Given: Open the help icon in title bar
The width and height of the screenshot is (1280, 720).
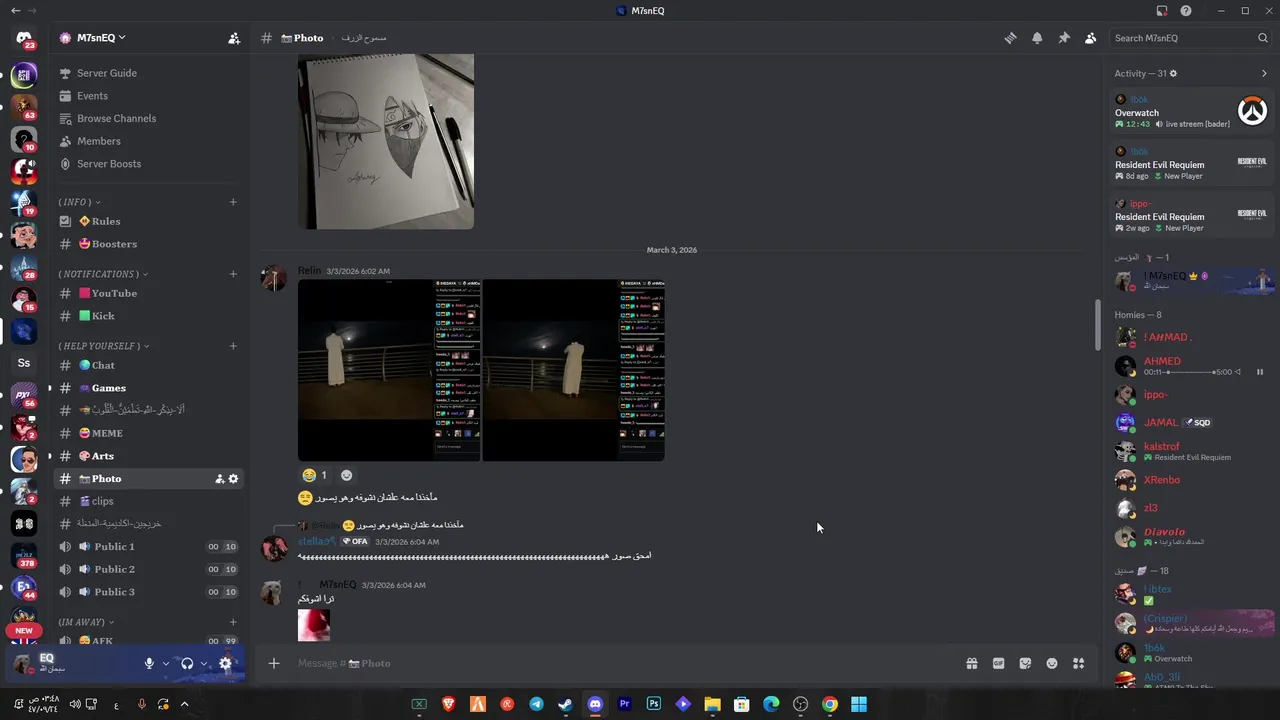Looking at the screenshot, I should pos(1186,11).
